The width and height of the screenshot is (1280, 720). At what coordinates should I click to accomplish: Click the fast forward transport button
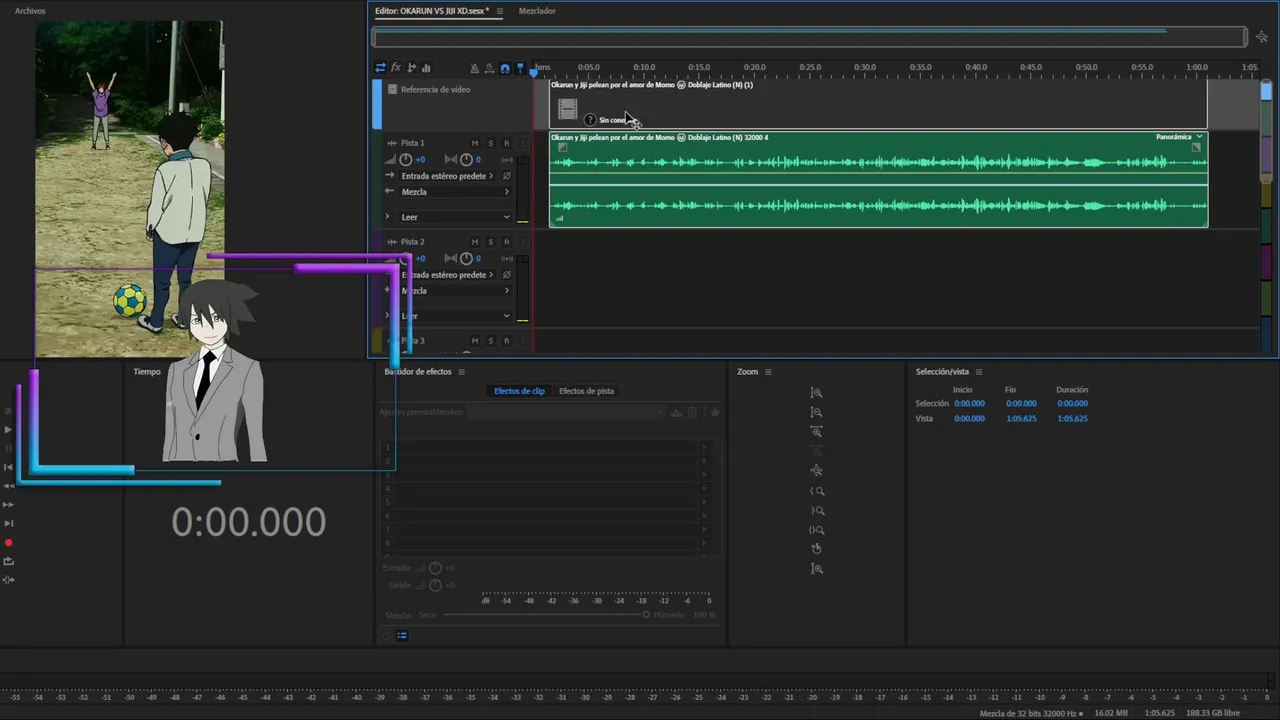click(x=9, y=505)
